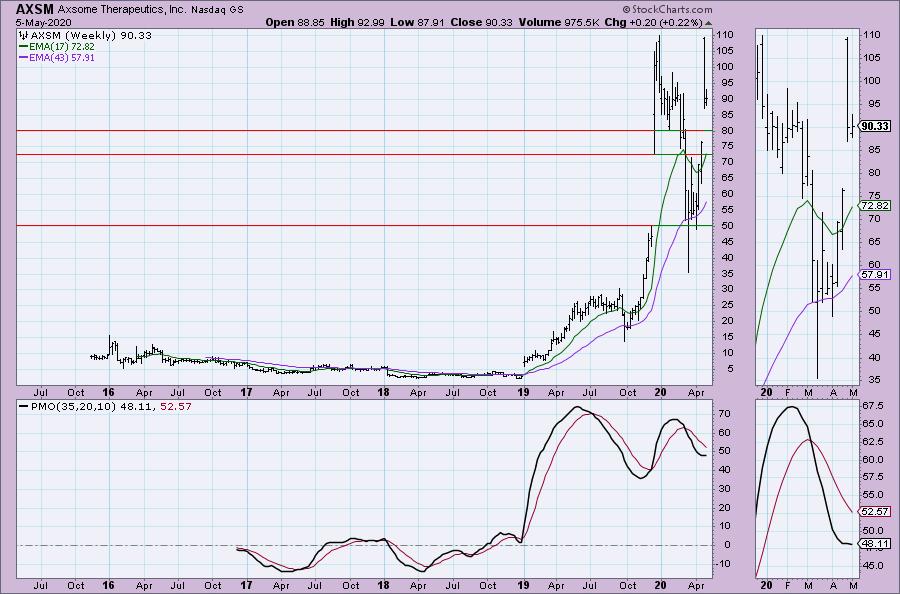
Task: Click the Open 88.85 value
Action: tap(294, 22)
